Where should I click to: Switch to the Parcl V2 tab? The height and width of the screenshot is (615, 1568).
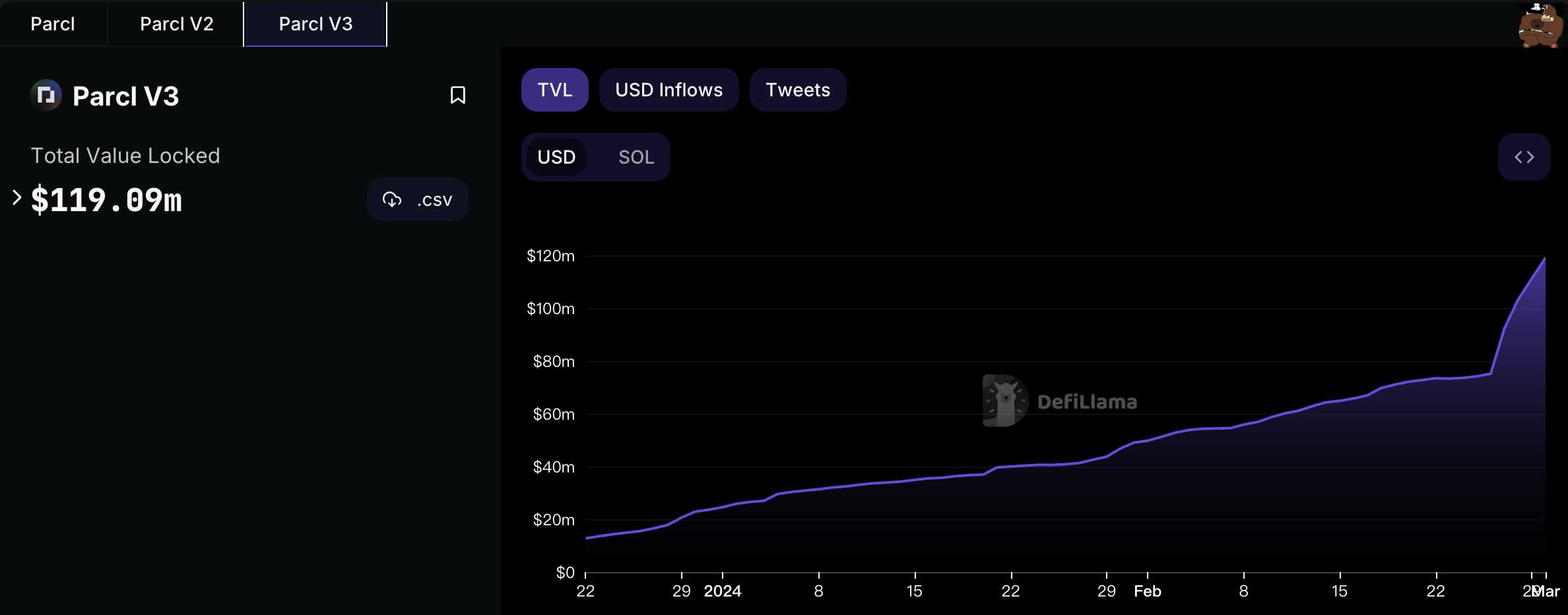(x=176, y=24)
